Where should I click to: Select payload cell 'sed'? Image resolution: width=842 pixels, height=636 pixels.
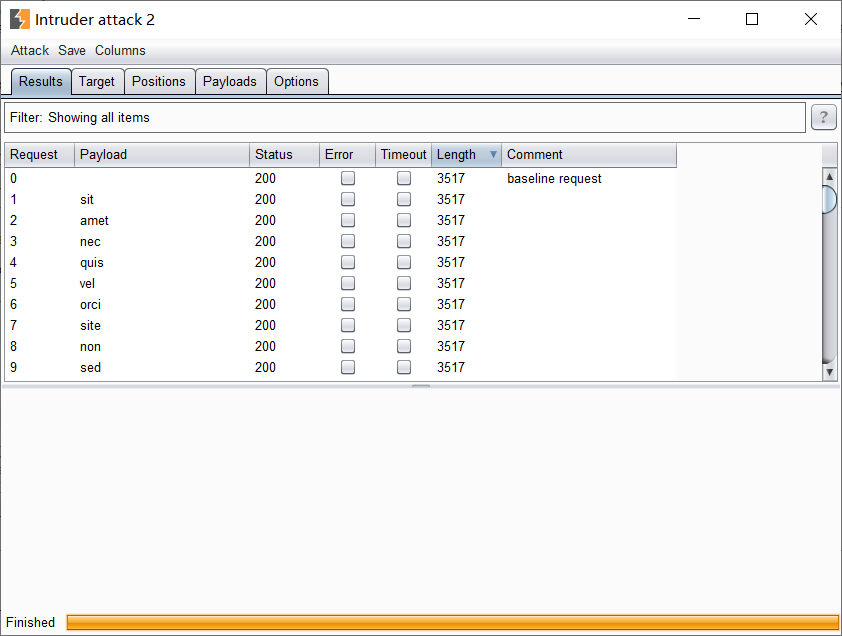(x=162, y=367)
